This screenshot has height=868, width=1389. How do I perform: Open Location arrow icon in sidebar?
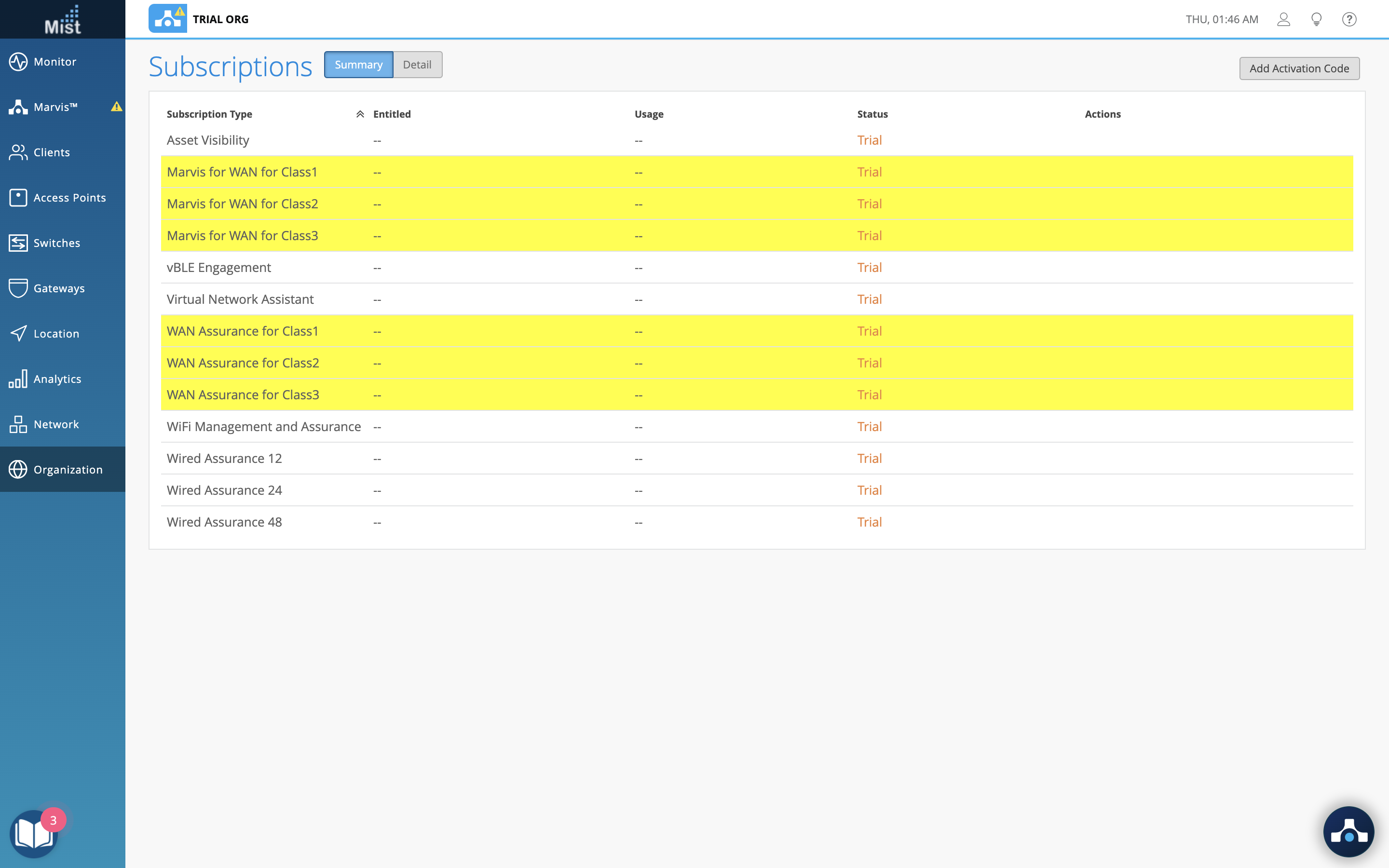click(x=18, y=334)
